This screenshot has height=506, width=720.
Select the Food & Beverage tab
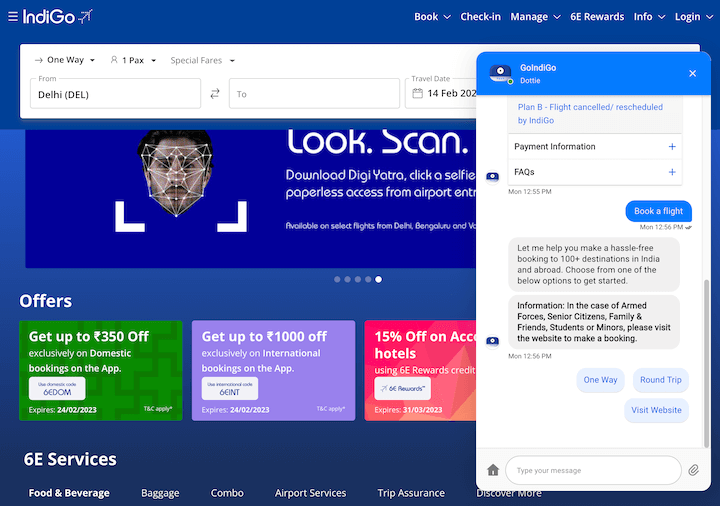click(x=69, y=493)
